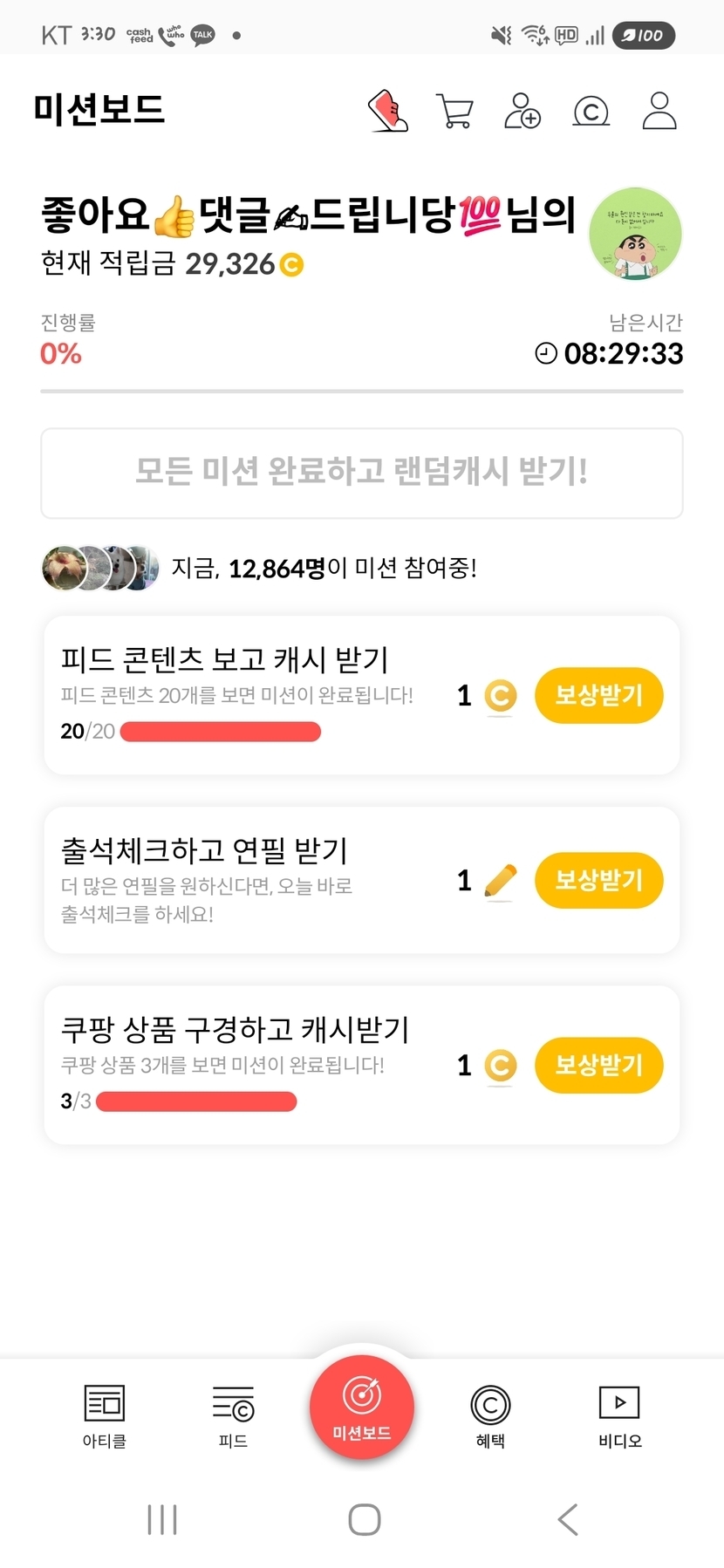Switch to the 피드 tab
724x1568 pixels.
coord(233,1415)
